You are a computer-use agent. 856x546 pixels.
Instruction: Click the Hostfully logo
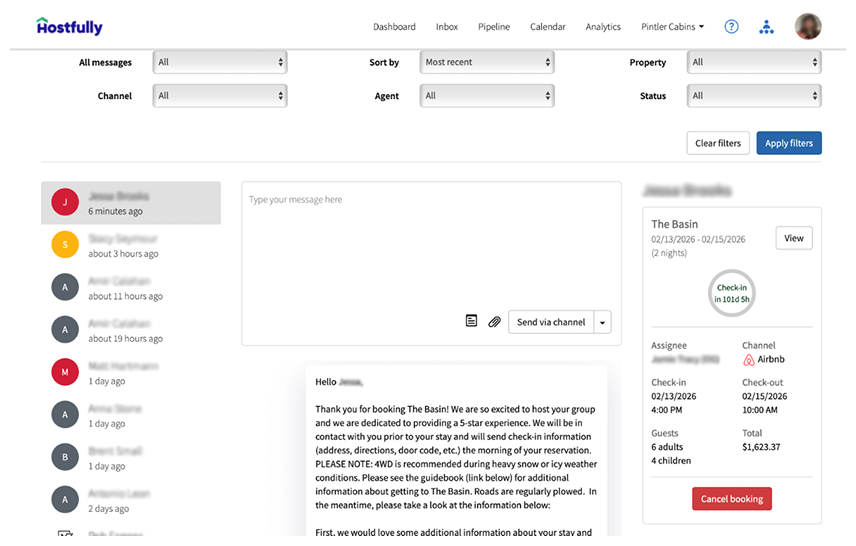click(69, 27)
